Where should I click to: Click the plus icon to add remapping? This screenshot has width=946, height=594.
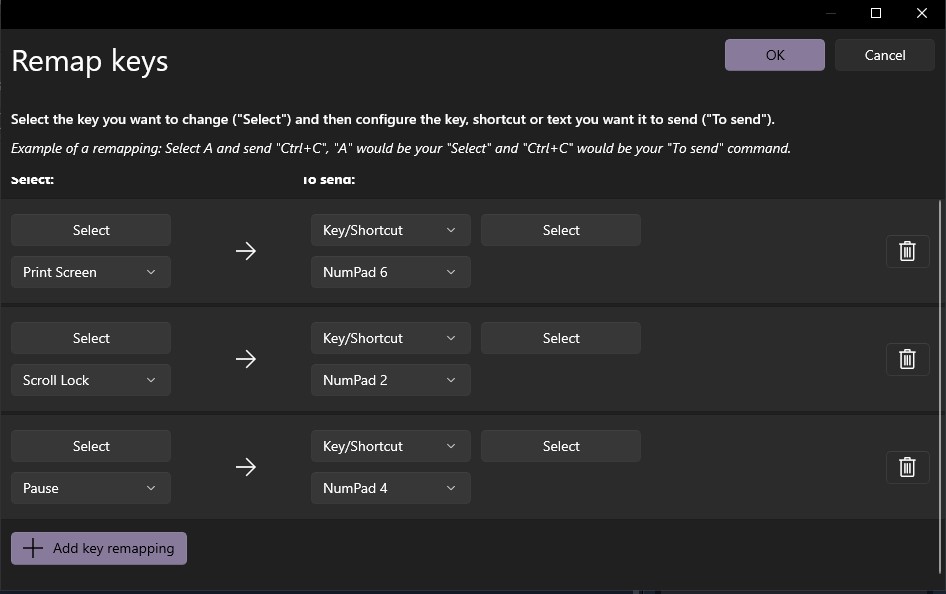pos(33,548)
